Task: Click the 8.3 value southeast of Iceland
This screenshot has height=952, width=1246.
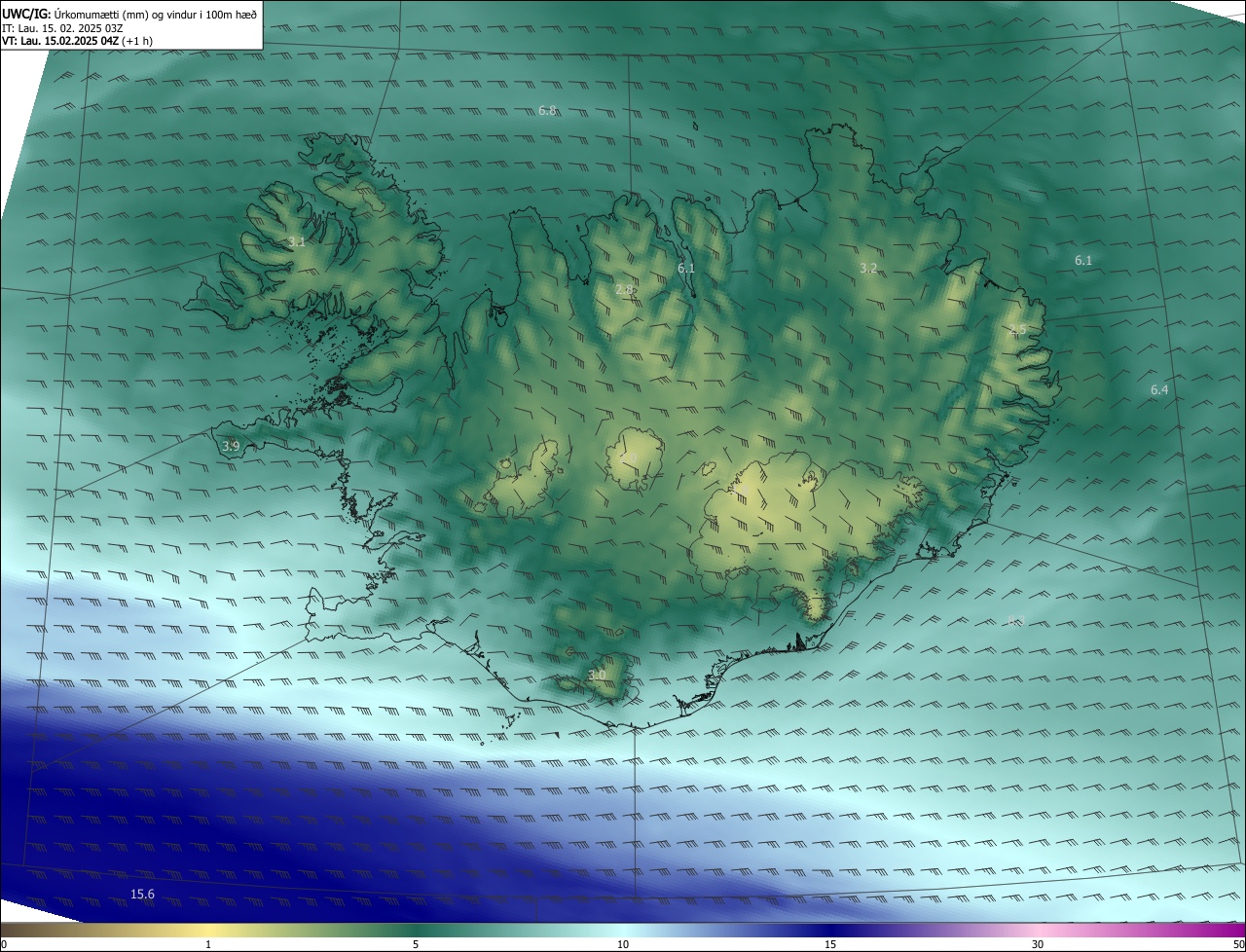Action: point(1015,620)
